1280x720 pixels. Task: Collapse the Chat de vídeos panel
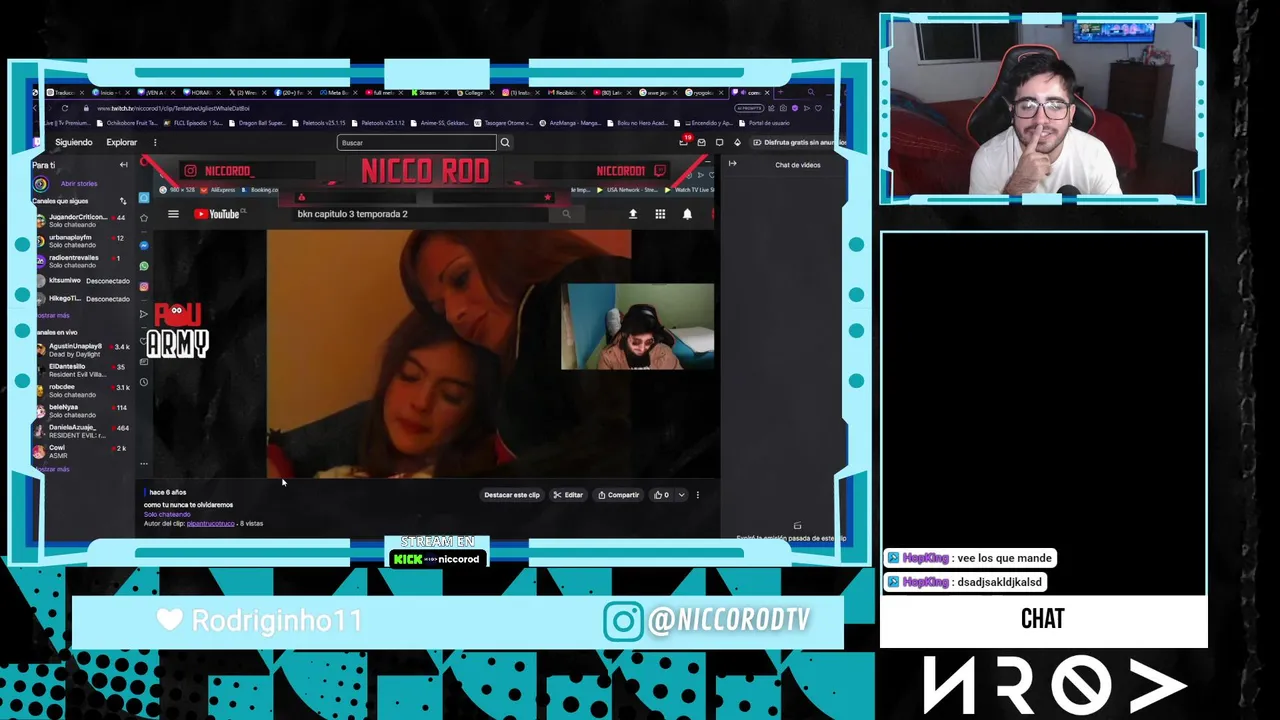732,164
